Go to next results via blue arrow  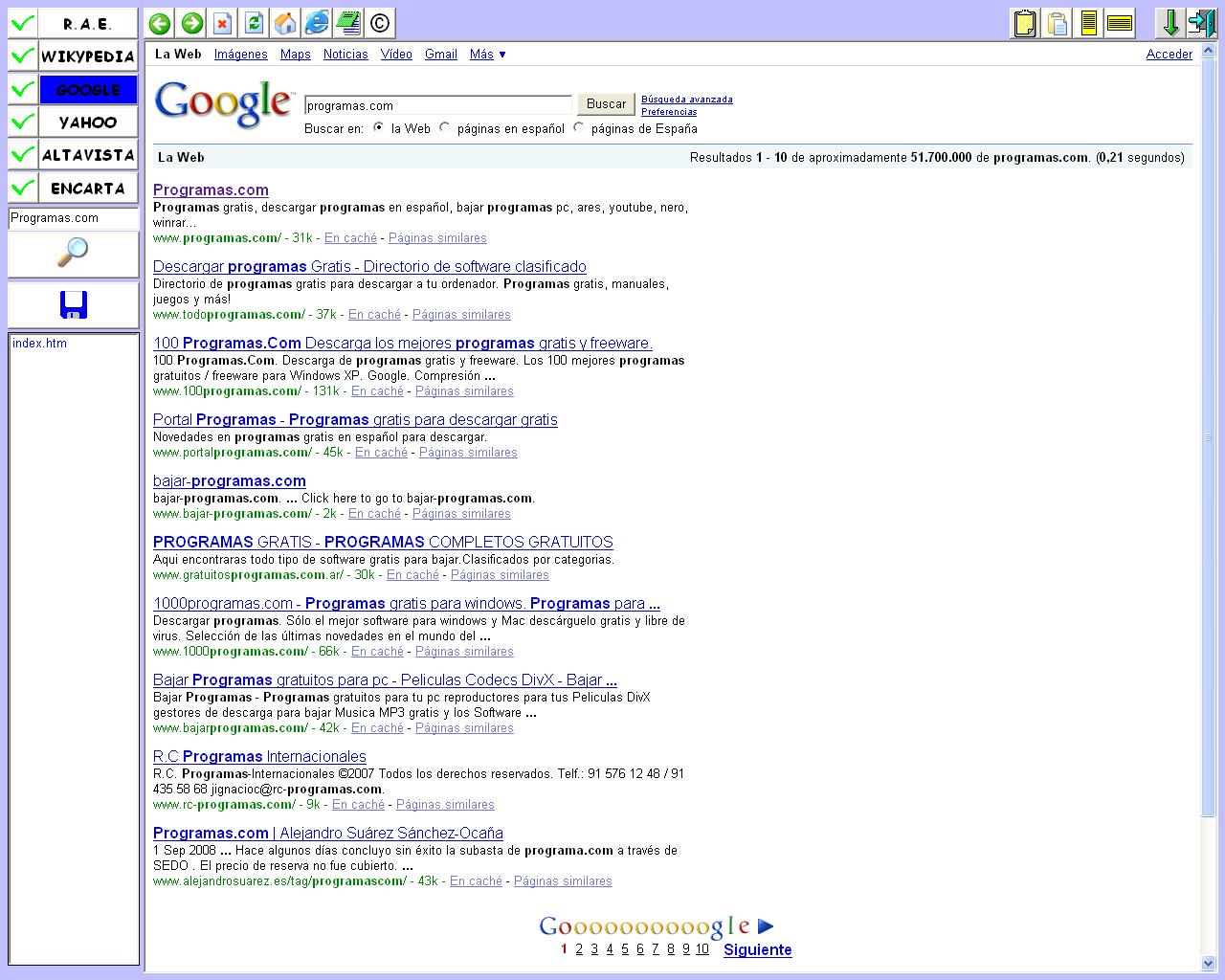765,926
